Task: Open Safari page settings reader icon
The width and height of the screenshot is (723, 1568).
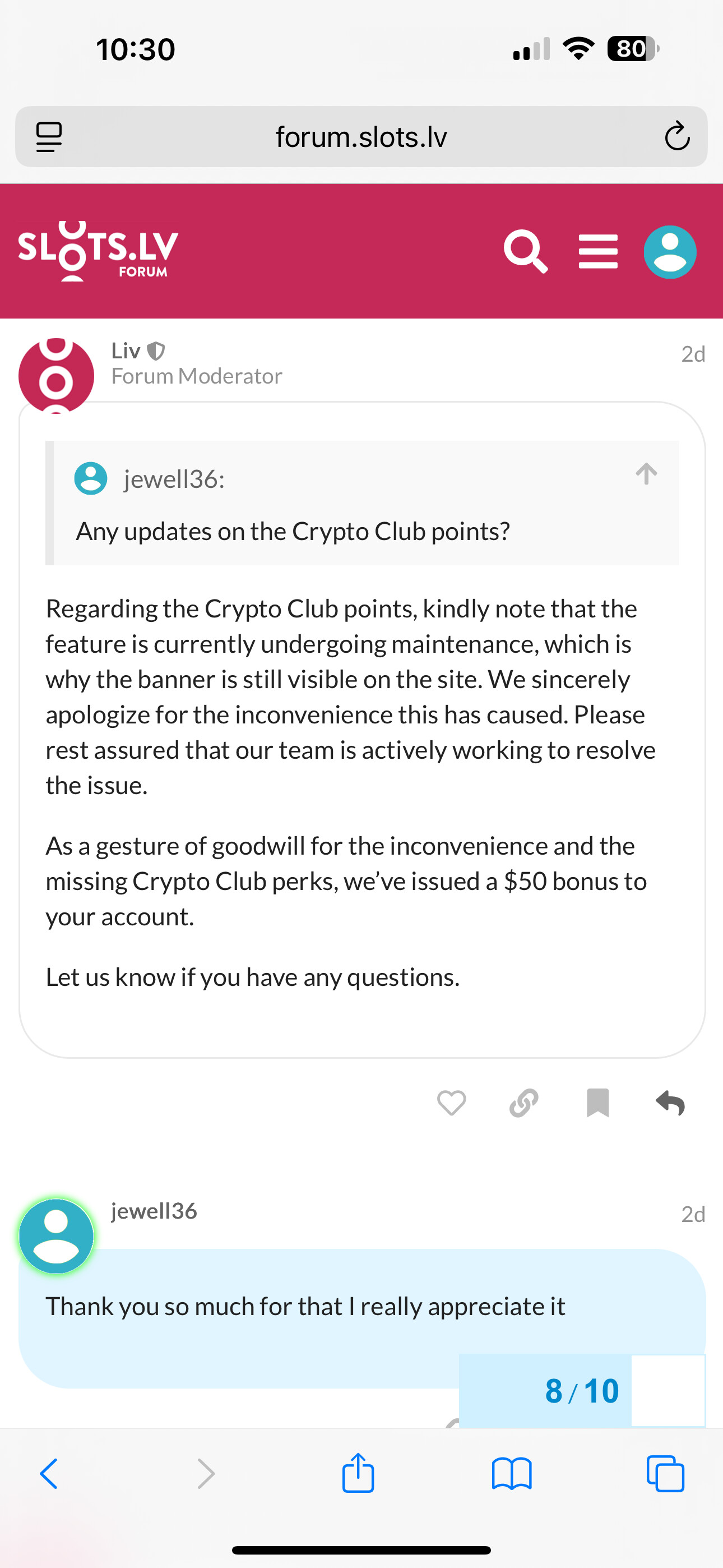Action: coord(49,136)
